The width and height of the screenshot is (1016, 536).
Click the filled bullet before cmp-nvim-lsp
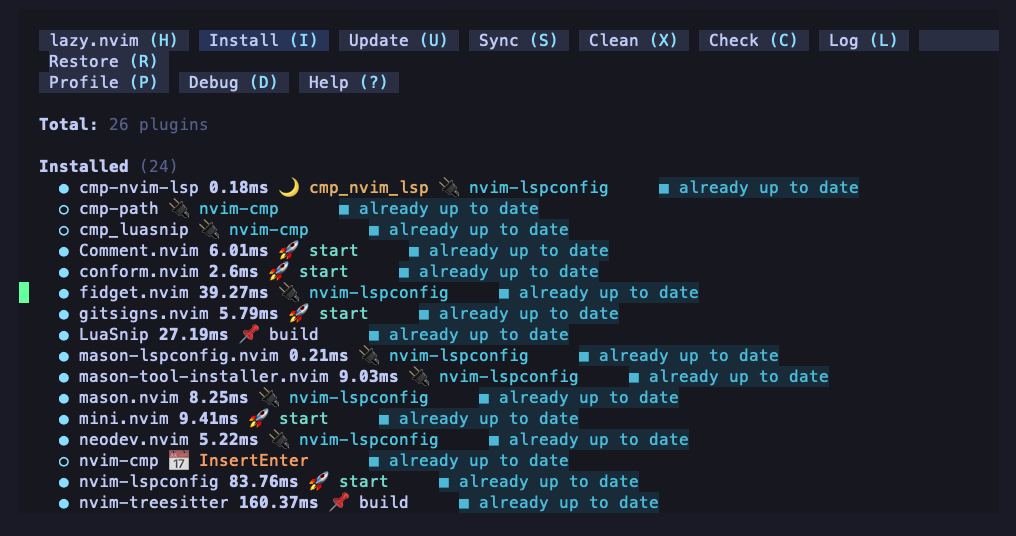click(64, 189)
